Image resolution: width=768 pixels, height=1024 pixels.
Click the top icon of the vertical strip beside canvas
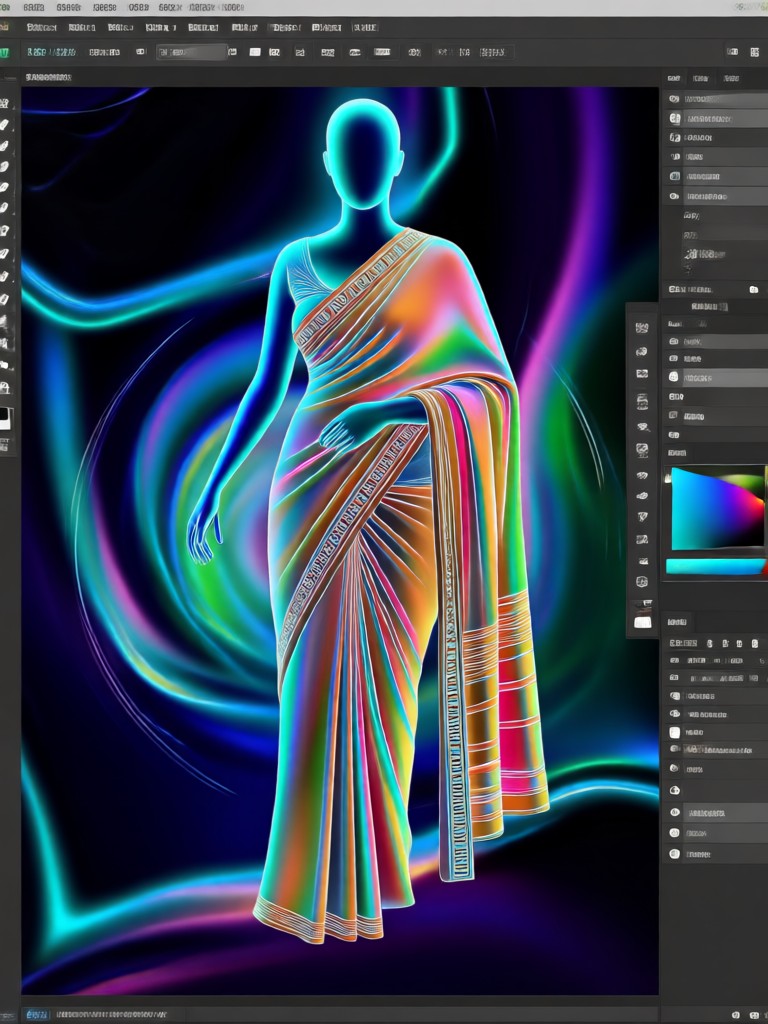[x=642, y=328]
